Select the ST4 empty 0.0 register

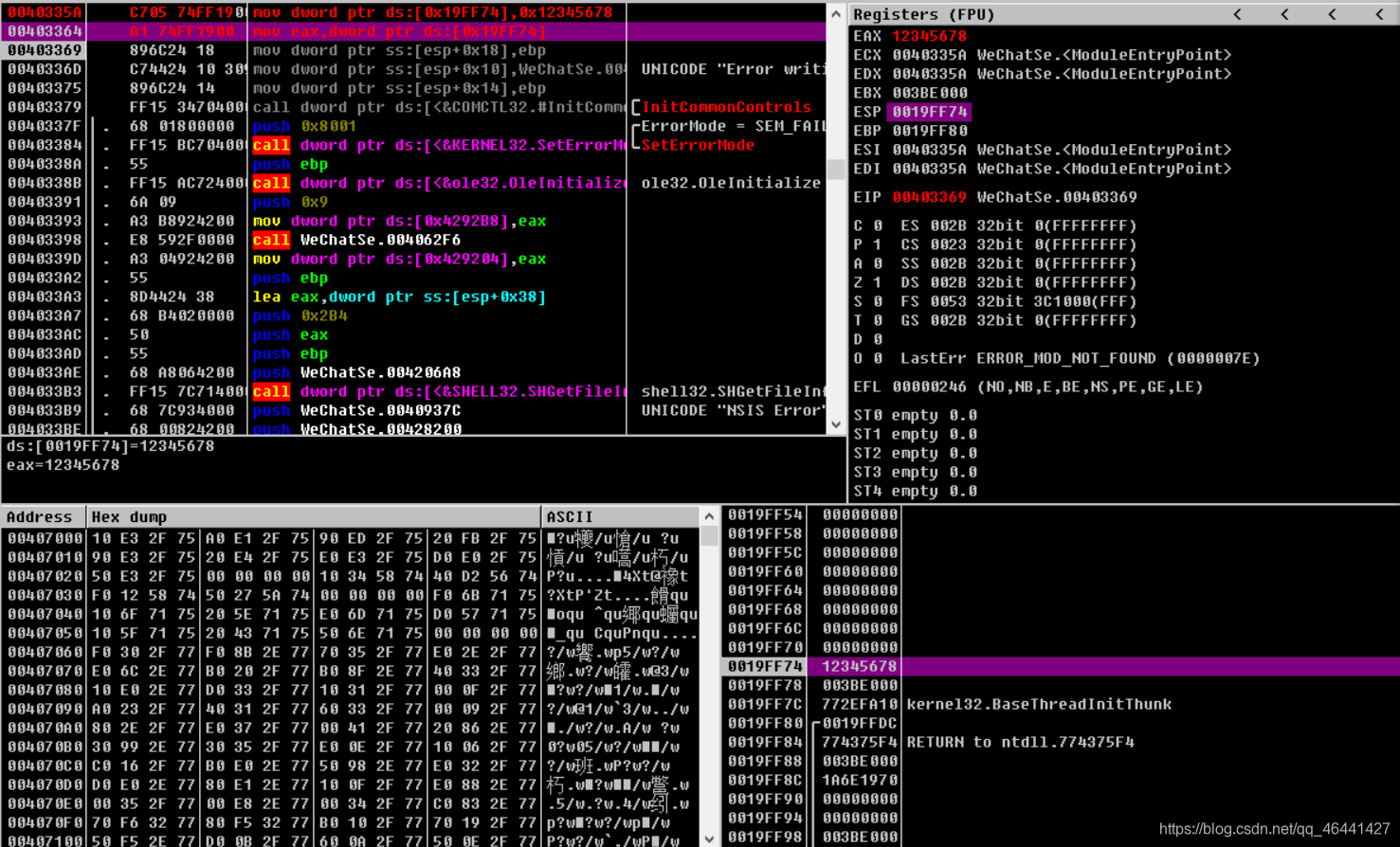point(915,491)
